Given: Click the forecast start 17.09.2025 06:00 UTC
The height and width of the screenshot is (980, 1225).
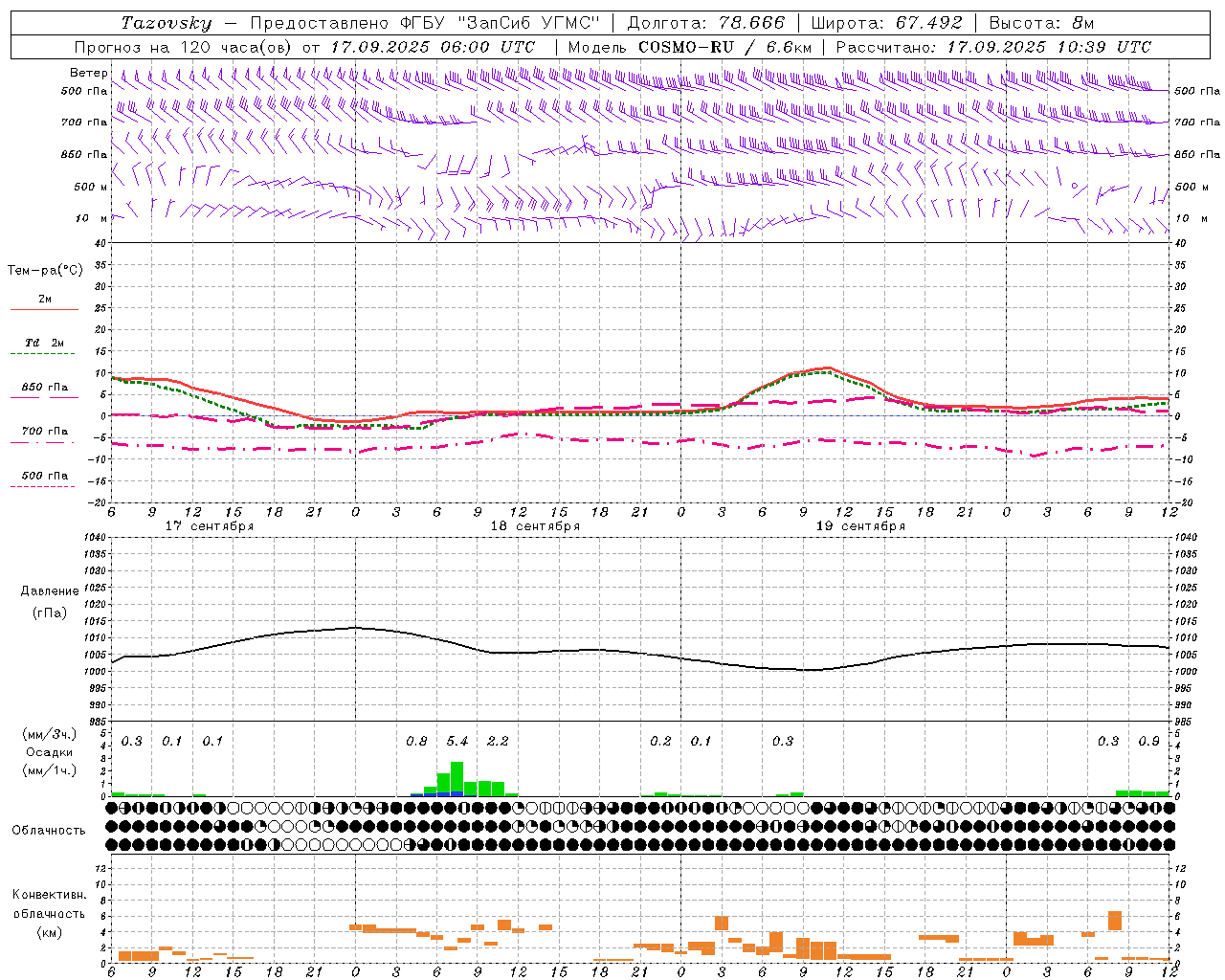Looking at the screenshot, I should coord(434,47).
